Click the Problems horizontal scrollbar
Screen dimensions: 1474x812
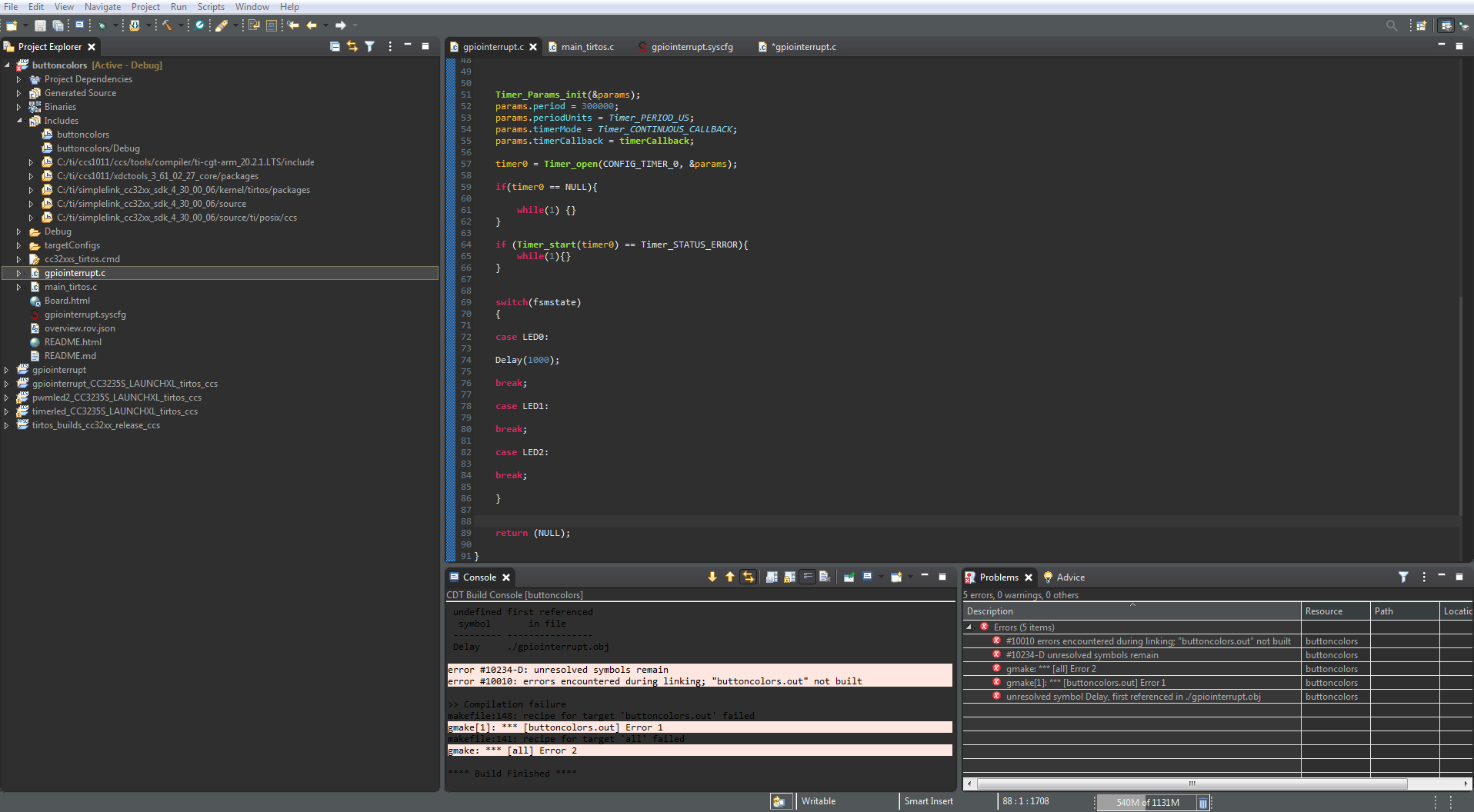pos(1191,784)
